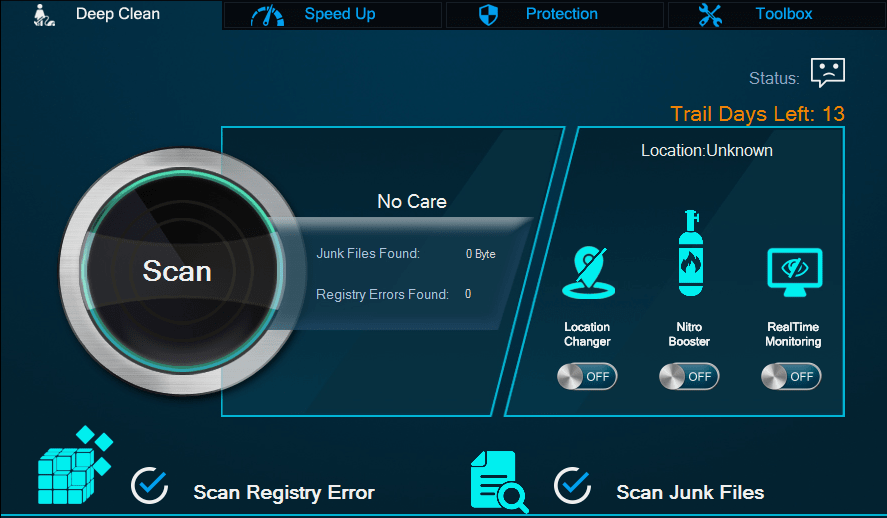Image resolution: width=887 pixels, height=518 pixels.
Task: Click the registry cubes icon
Action: click(x=75, y=465)
